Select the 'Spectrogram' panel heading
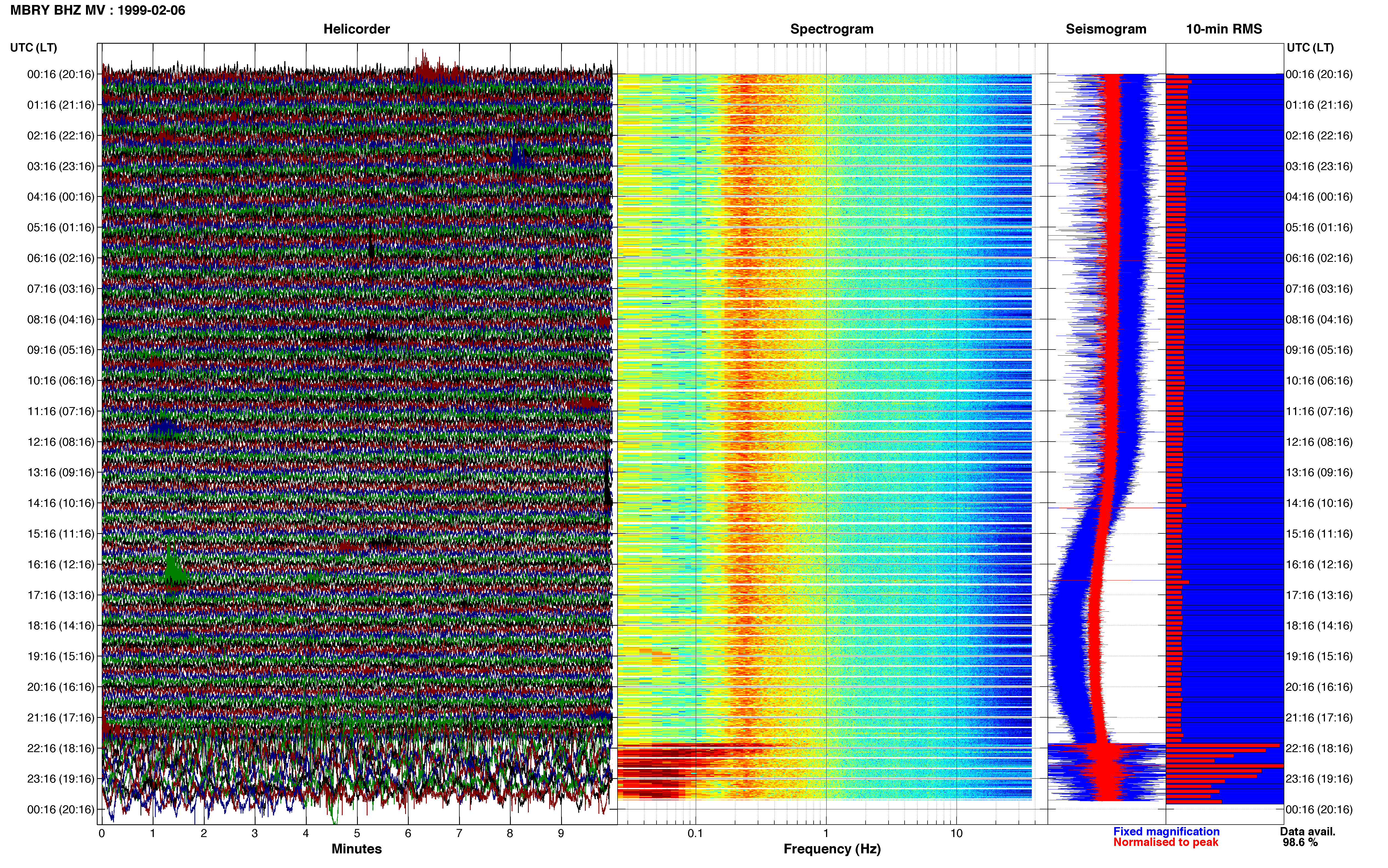The height and width of the screenshot is (868, 1388). click(x=832, y=29)
